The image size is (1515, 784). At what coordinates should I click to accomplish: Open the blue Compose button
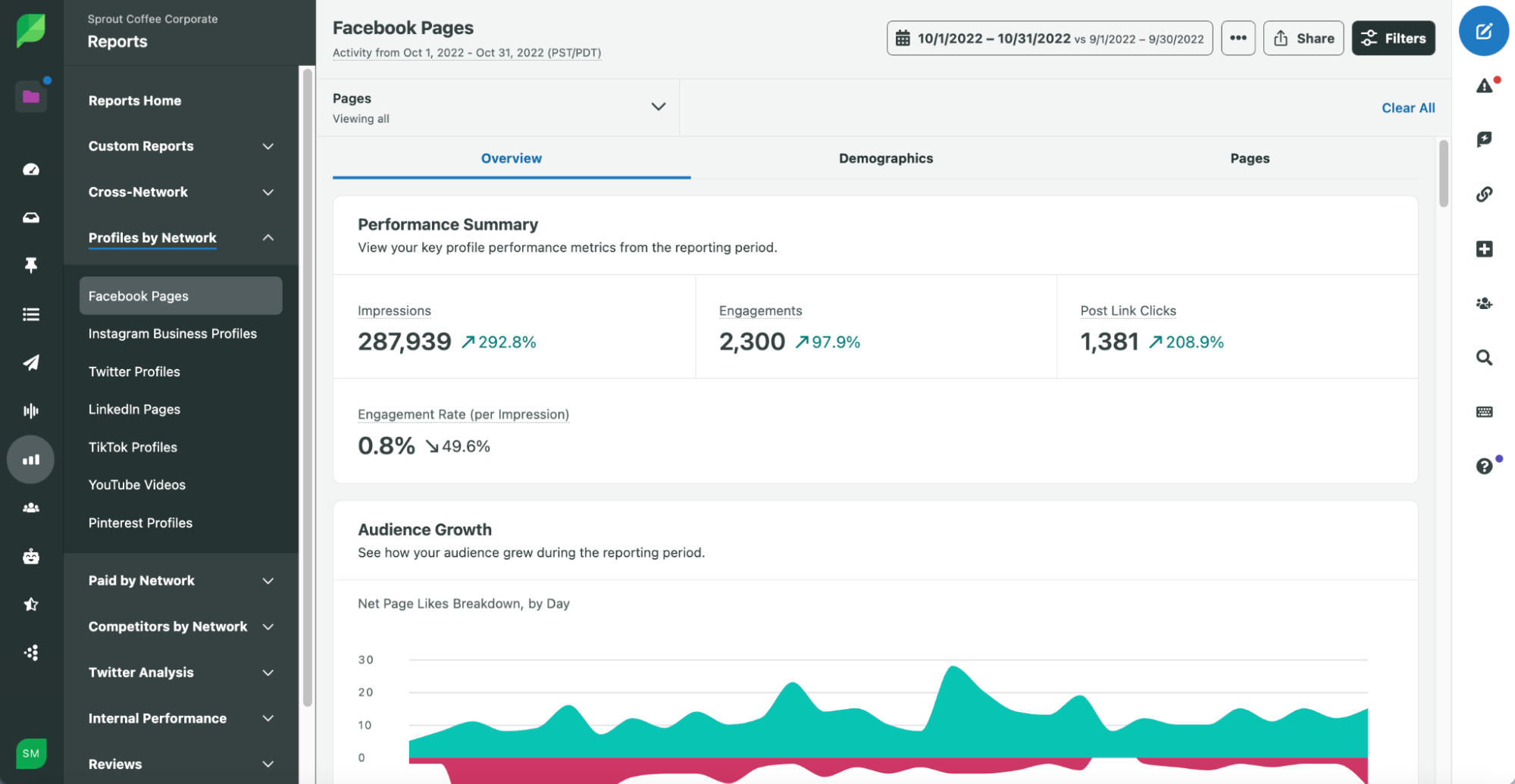coord(1483,31)
